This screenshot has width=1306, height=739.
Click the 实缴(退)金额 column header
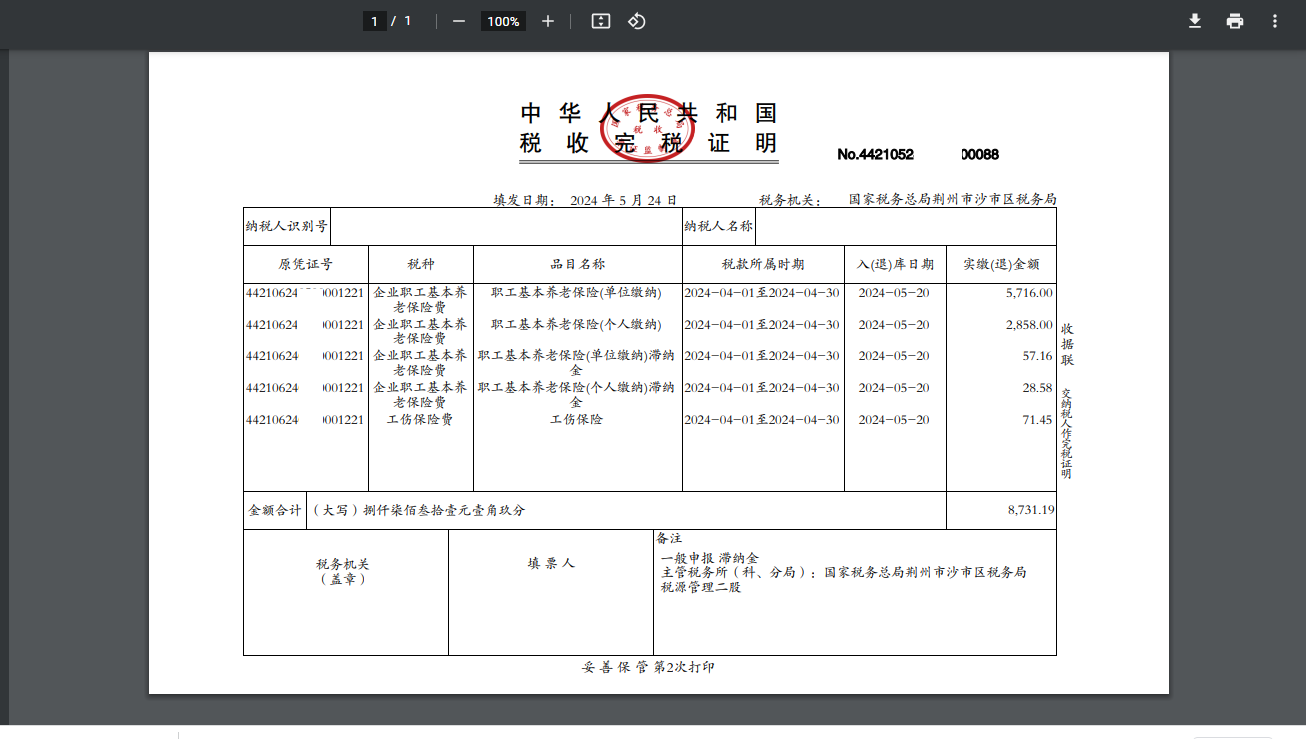(x=1001, y=265)
